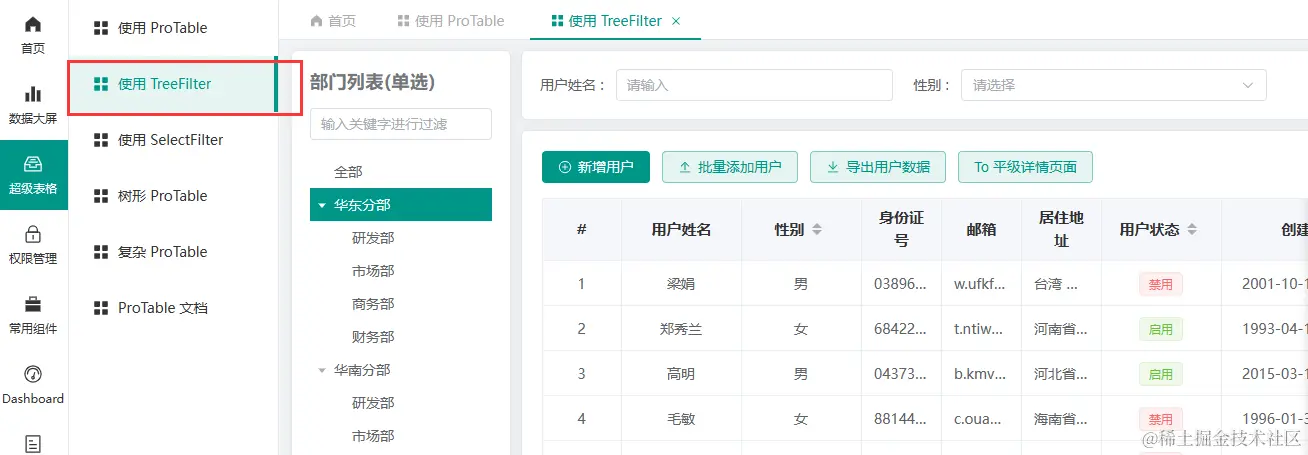Image resolution: width=1308 pixels, height=455 pixels.
Task: Open the 常用组件 briefcase icon
Action: 33,304
